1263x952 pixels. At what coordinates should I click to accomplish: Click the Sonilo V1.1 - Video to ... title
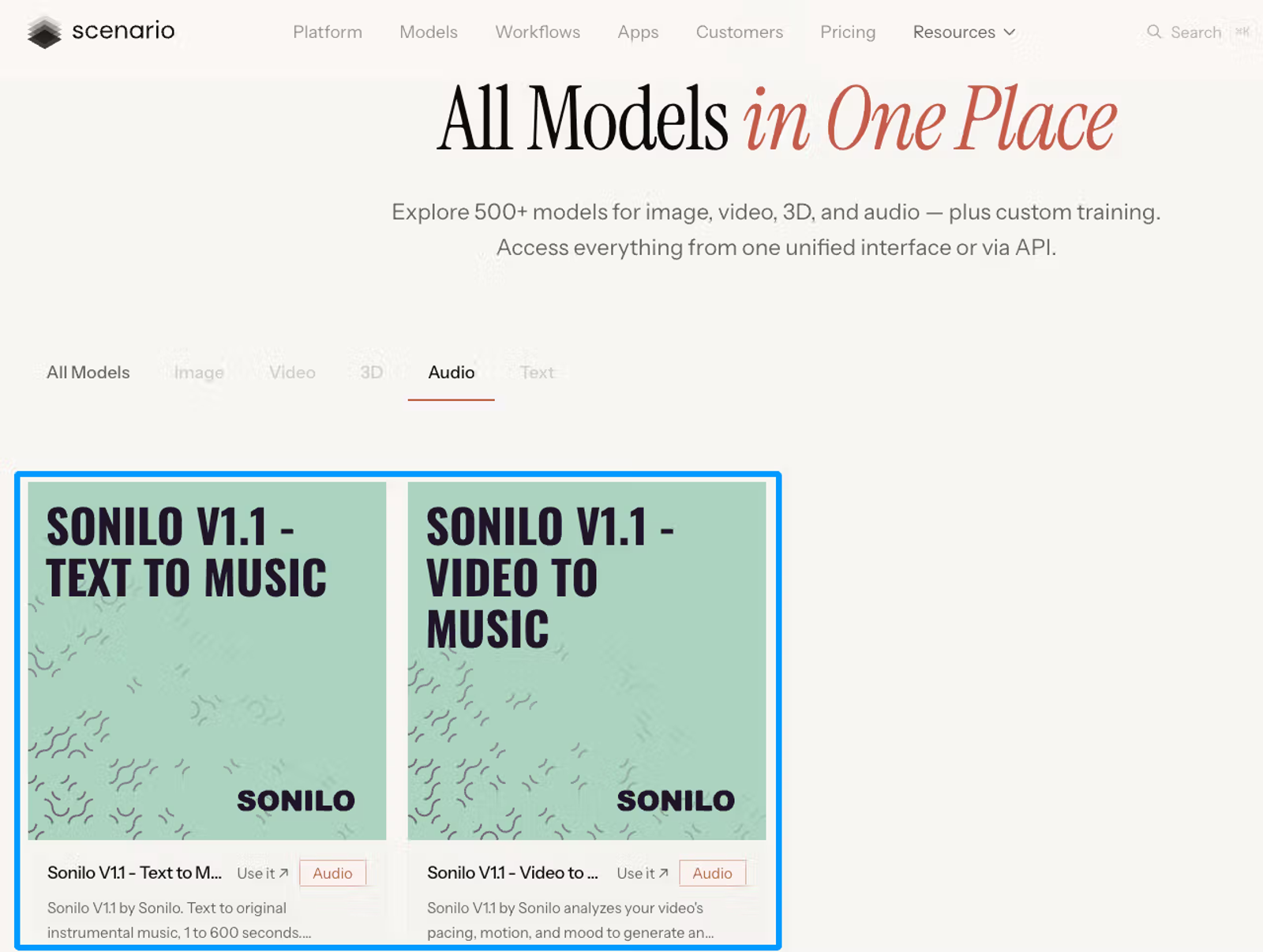pos(513,873)
